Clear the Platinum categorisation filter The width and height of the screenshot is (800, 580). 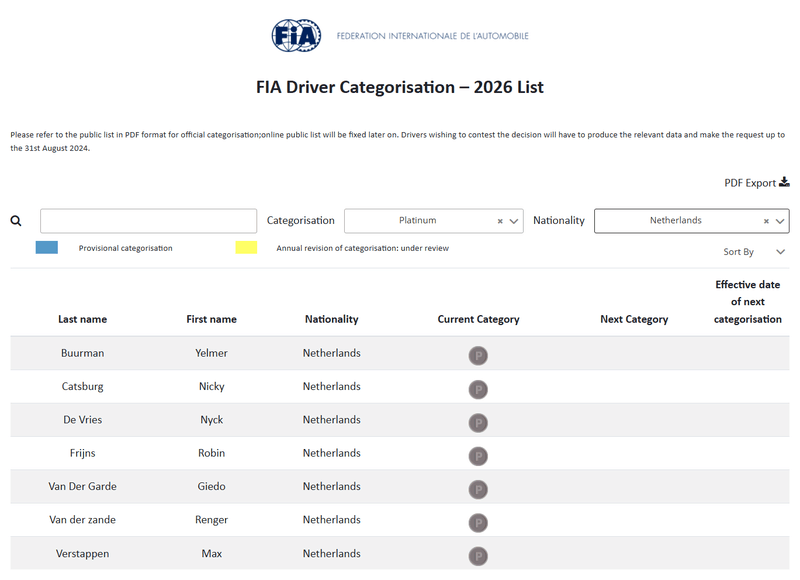pos(500,221)
